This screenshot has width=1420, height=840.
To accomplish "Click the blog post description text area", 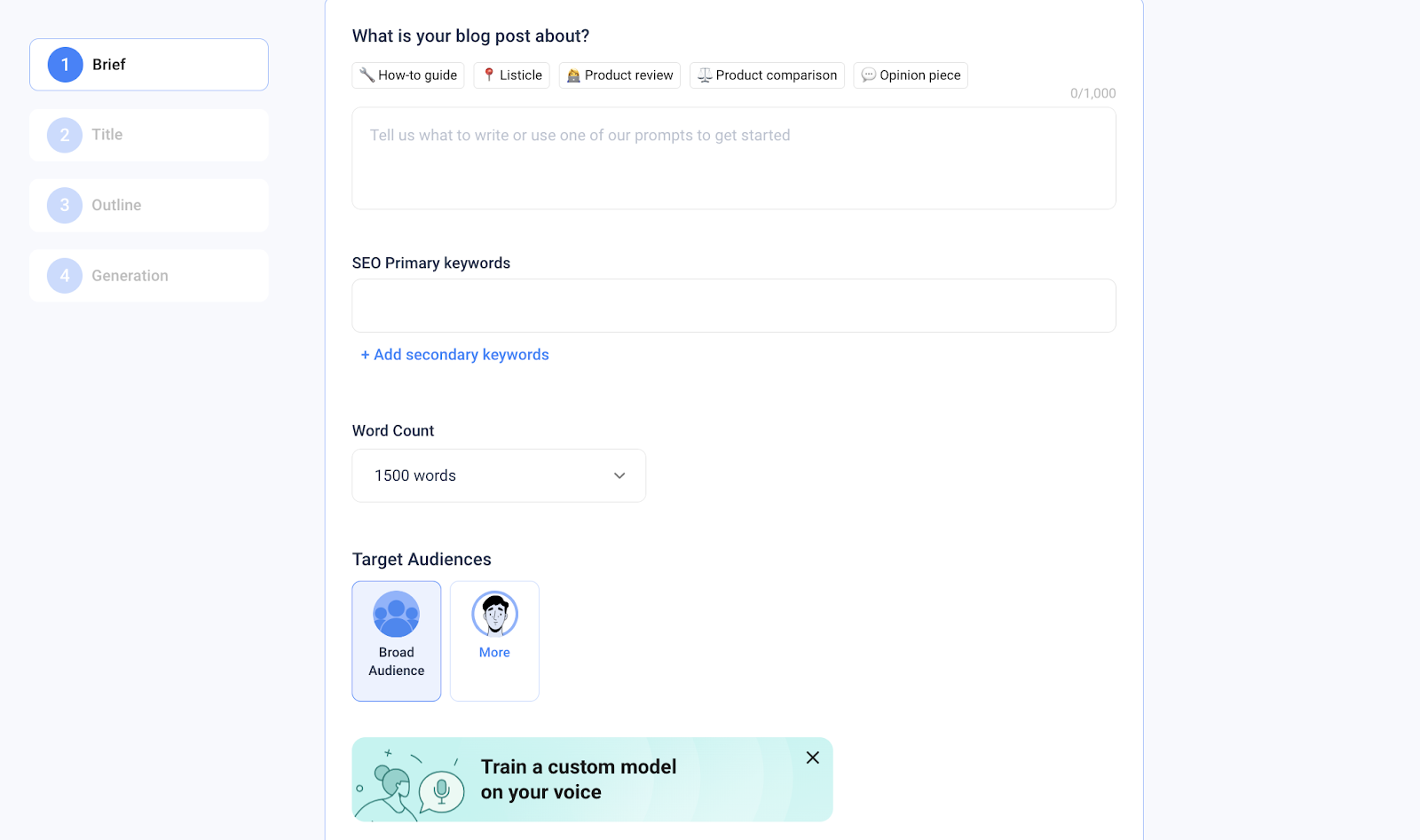I will pos(733,158).
